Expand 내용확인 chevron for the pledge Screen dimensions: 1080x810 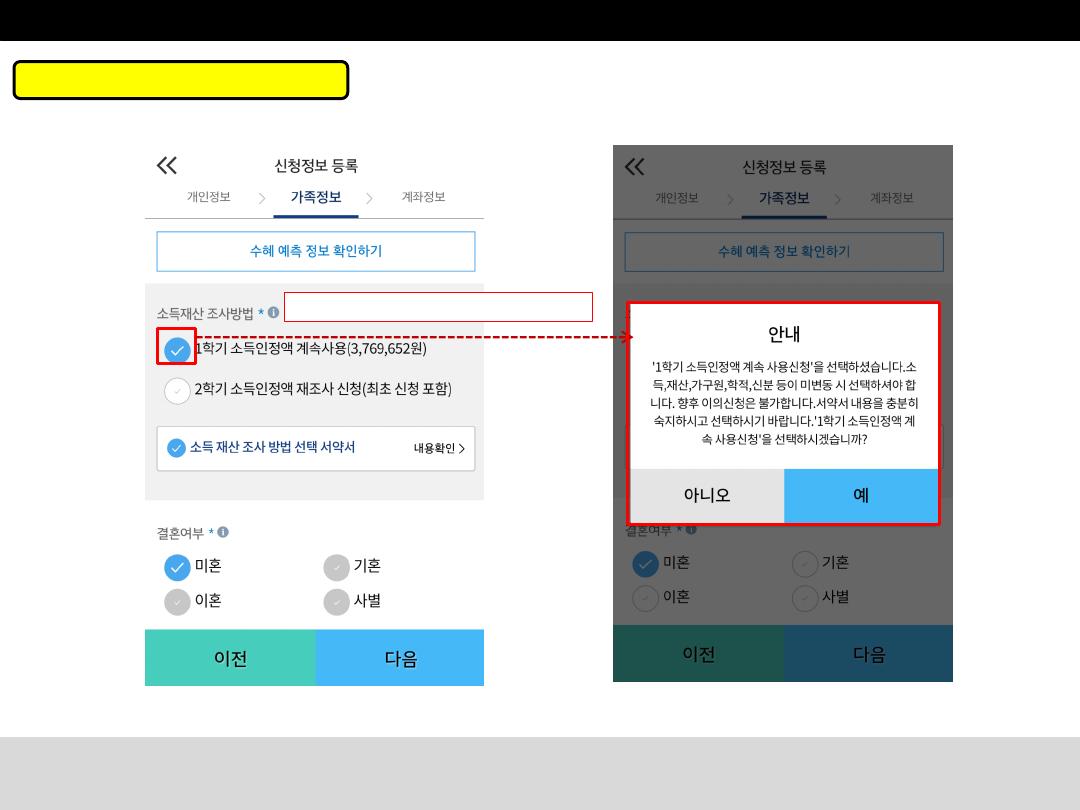(461, 448)
